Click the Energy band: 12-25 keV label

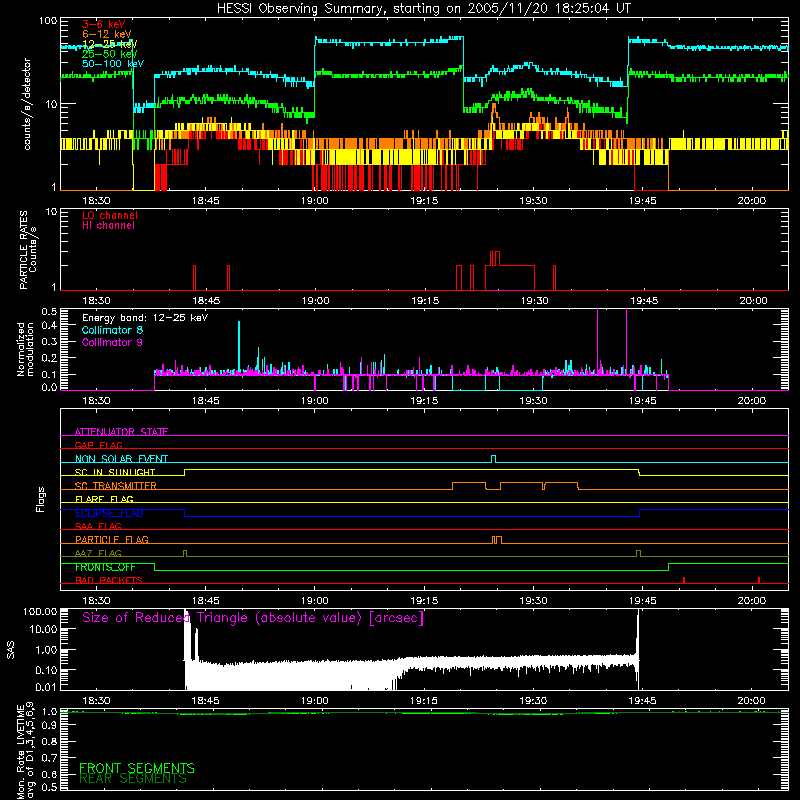click(x=145, y=318)
